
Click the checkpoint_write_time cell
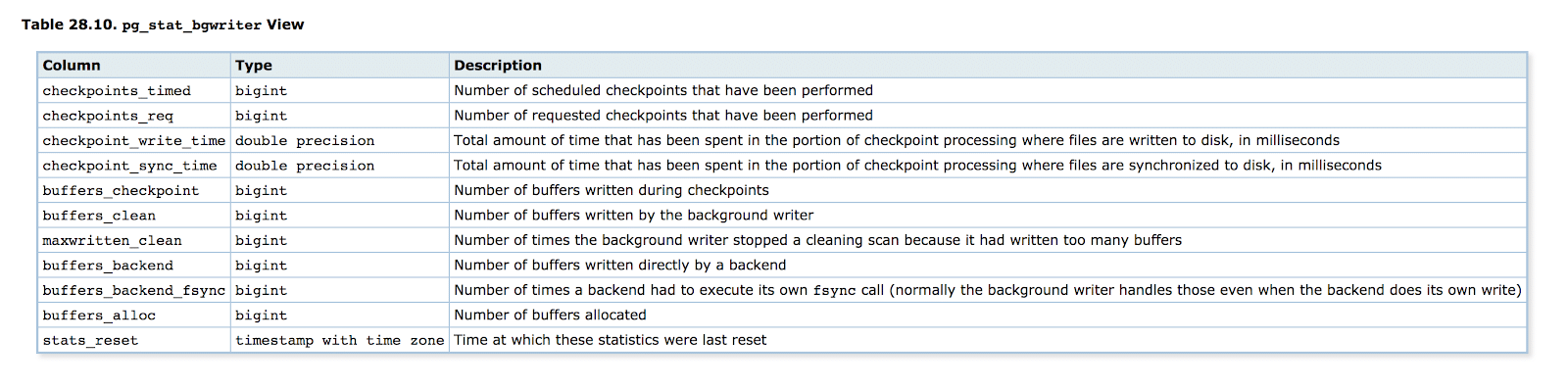coord(134,140)
